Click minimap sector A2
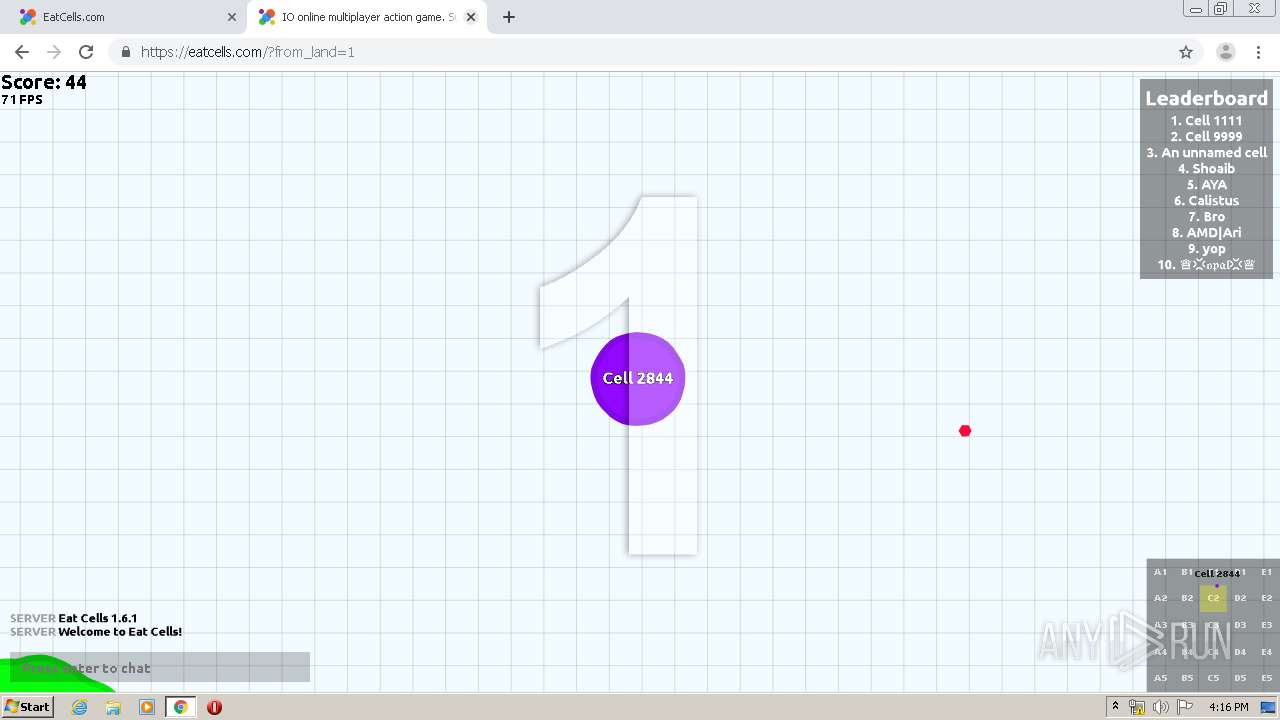This screenshot has width=1280, height=720. coord(1160,598)
